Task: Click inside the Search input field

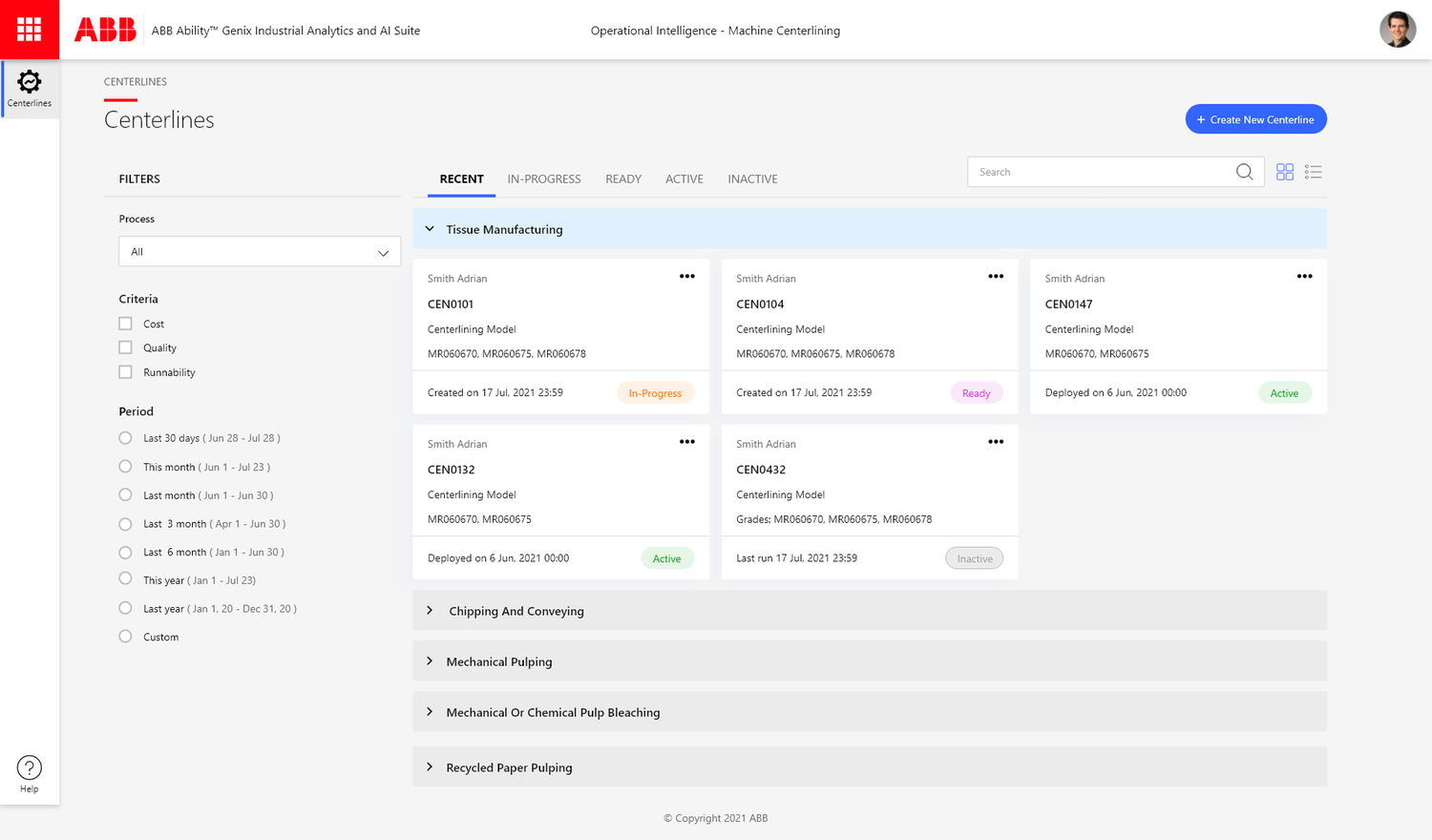Action: (1098, 172)
